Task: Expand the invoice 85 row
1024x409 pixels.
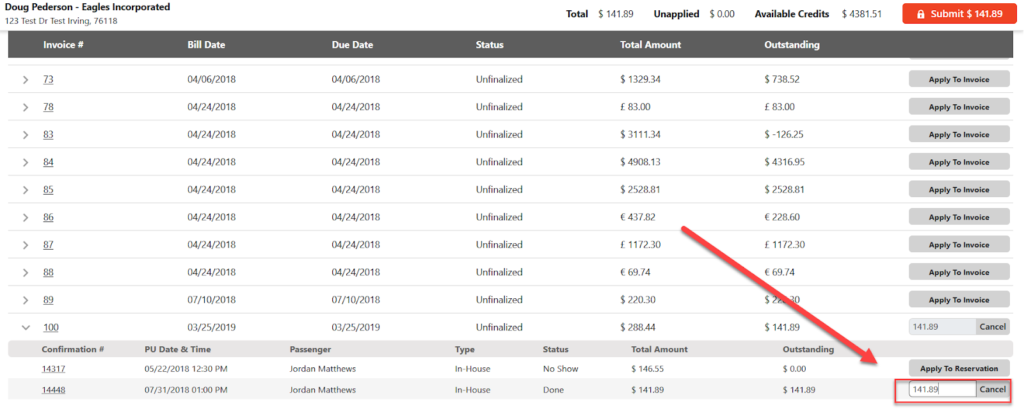Action: pos(26,189)
